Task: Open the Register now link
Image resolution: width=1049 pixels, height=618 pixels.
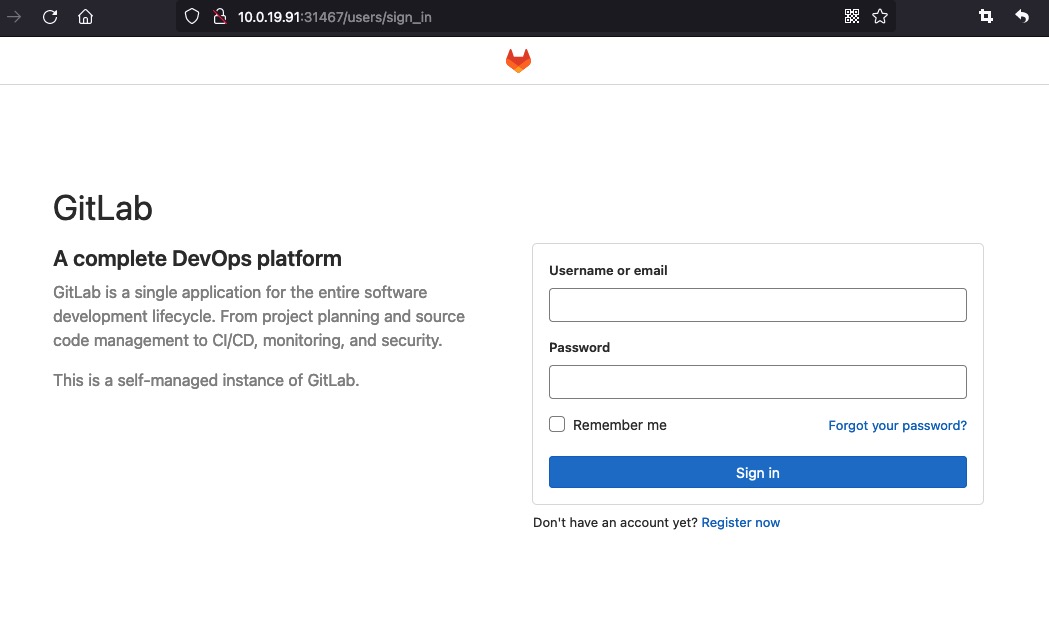Action: (x=741, y=522)
